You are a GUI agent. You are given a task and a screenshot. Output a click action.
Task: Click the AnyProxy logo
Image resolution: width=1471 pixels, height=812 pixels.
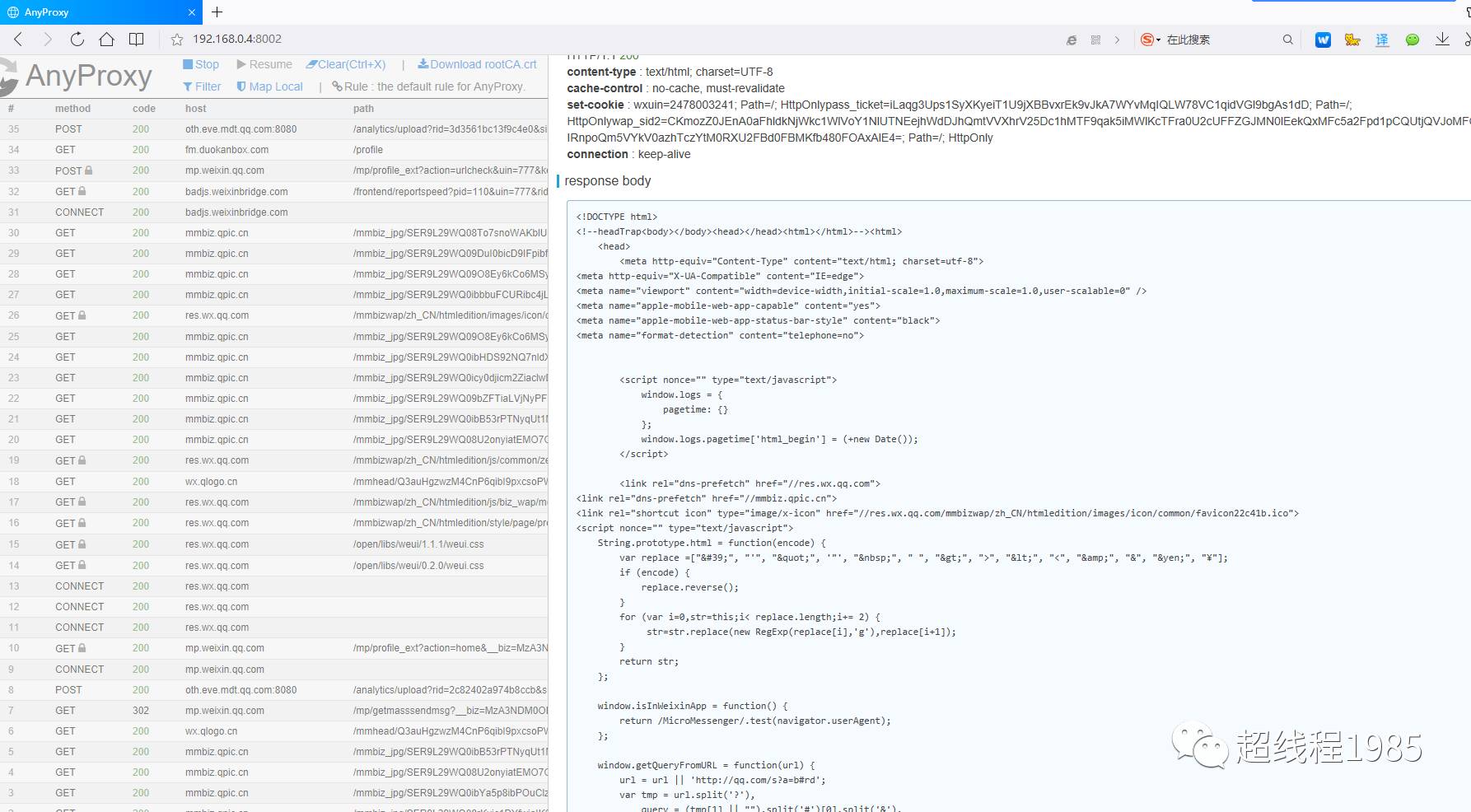coord(77,76)
